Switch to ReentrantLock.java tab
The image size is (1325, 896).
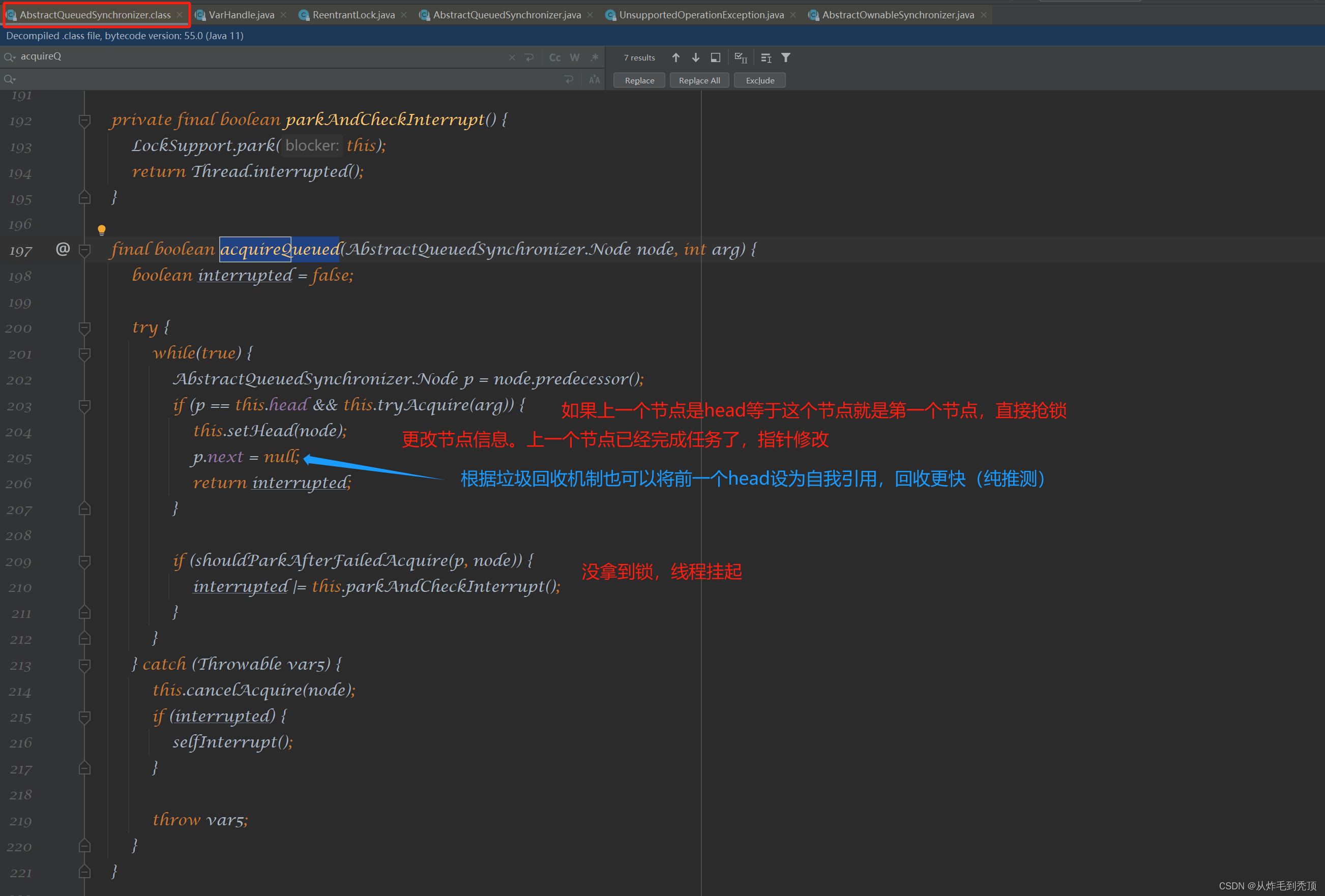coord(353,15)
